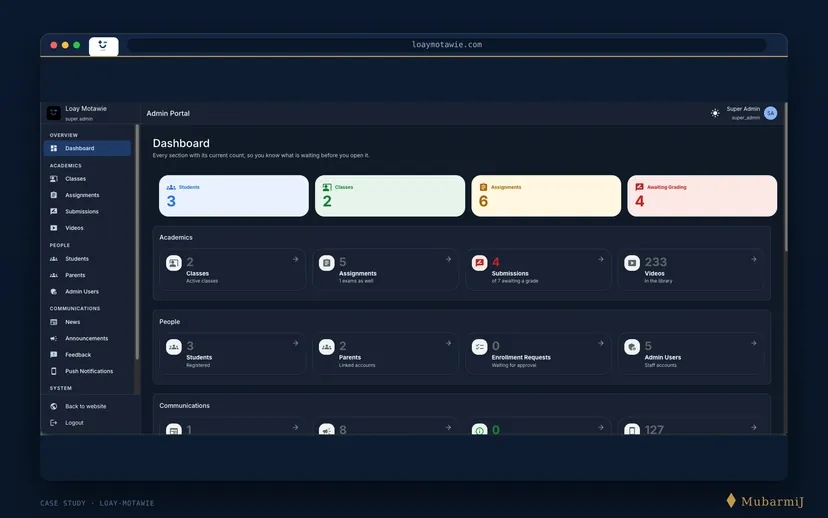Click the sidebar scrollbar
This screenshot has width=828, height=518.
tap(137, 242)
